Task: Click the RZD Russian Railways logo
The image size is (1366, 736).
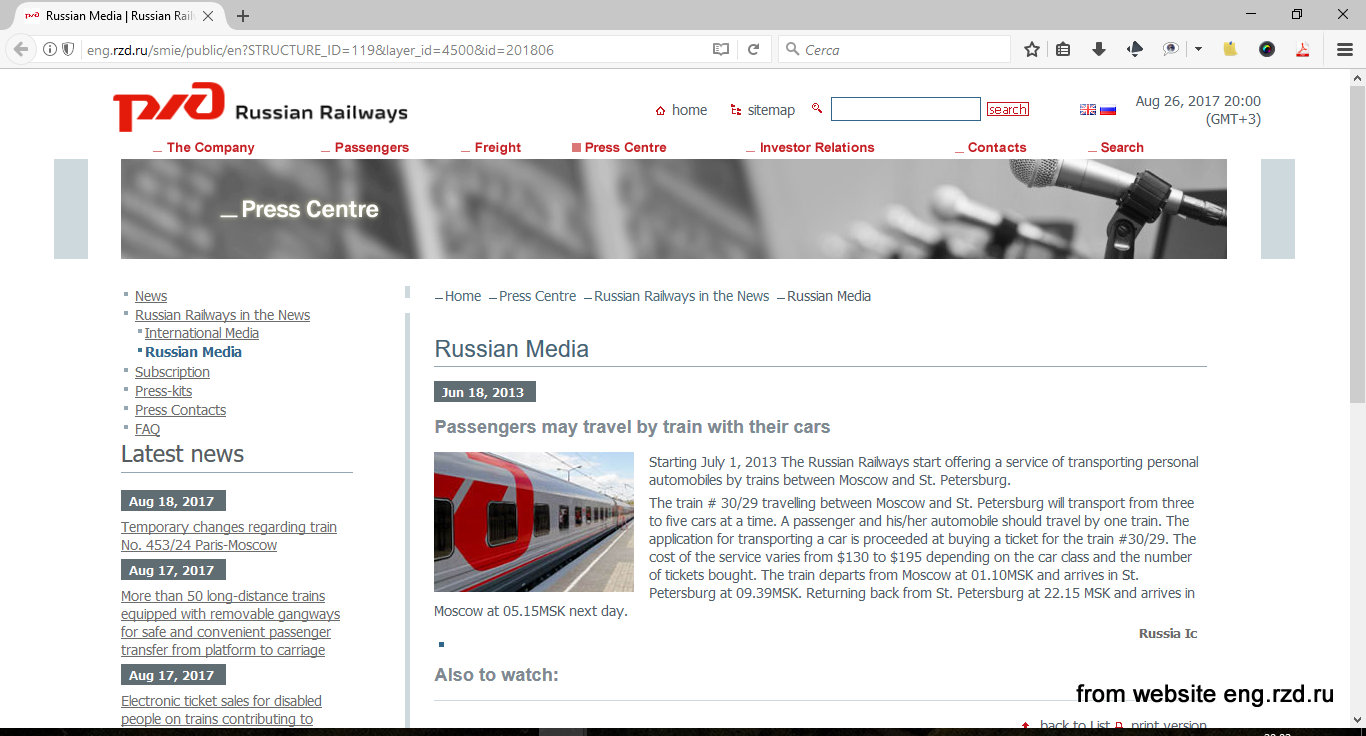Action: [260, 107]
